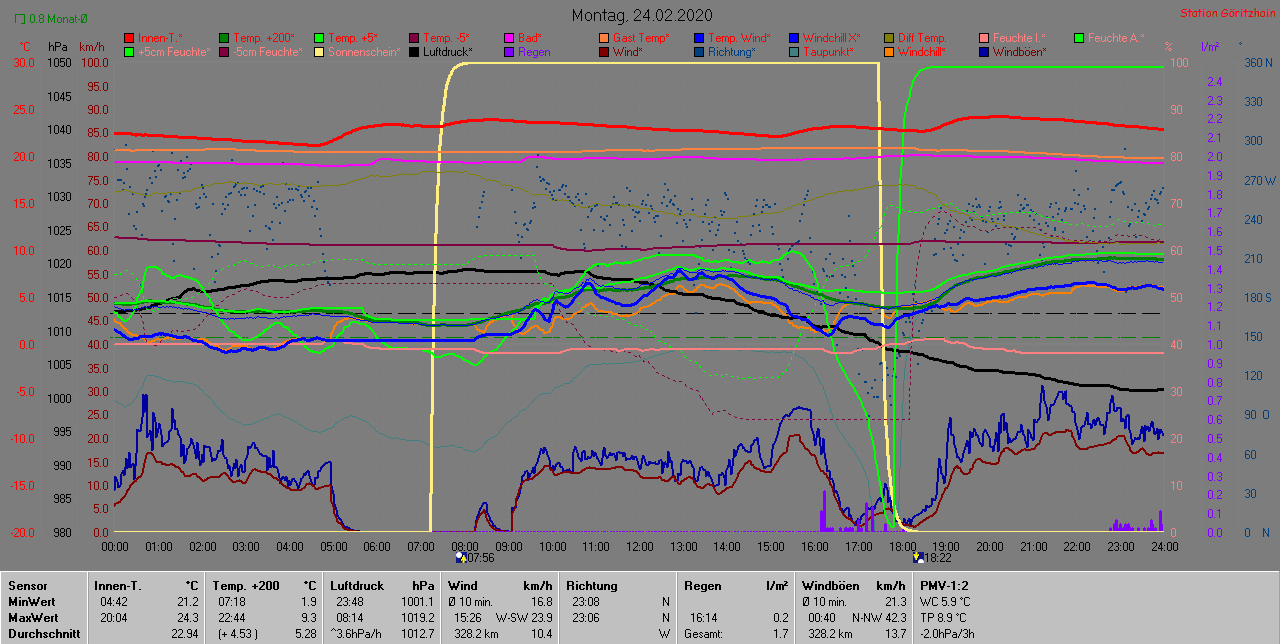Screen dimensions: 1280x644
Task: Click the red Innen-T. legend swatch
Action: tap(128, 38)
